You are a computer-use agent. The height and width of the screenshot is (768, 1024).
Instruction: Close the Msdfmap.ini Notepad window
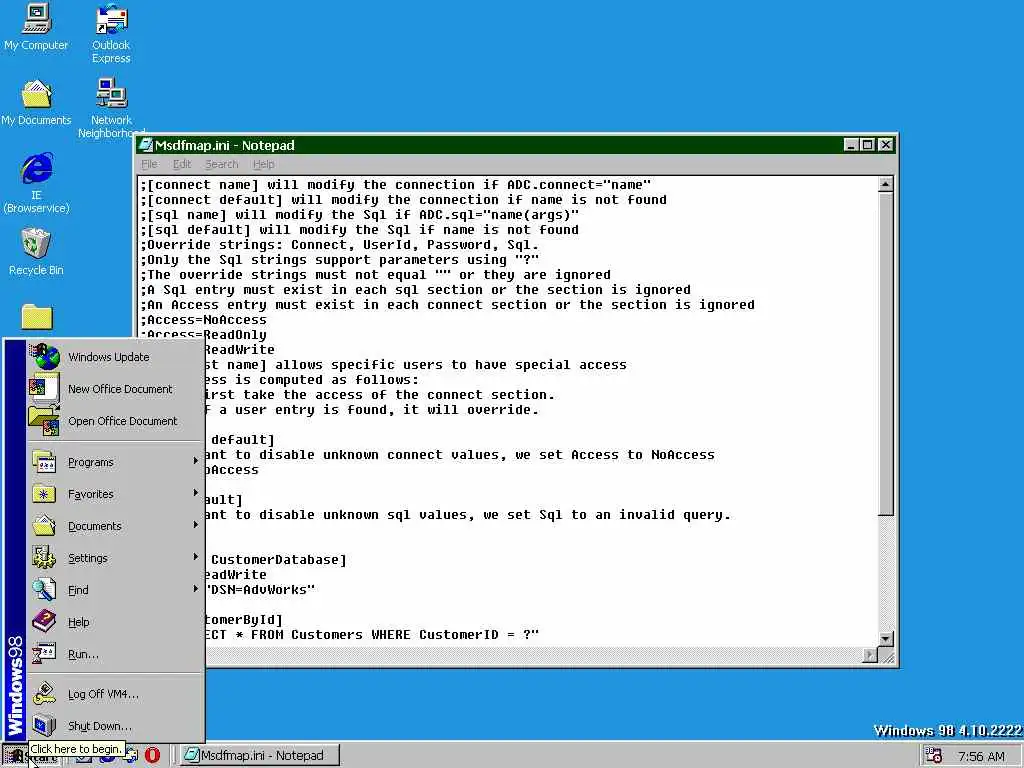tap(886, 145)
